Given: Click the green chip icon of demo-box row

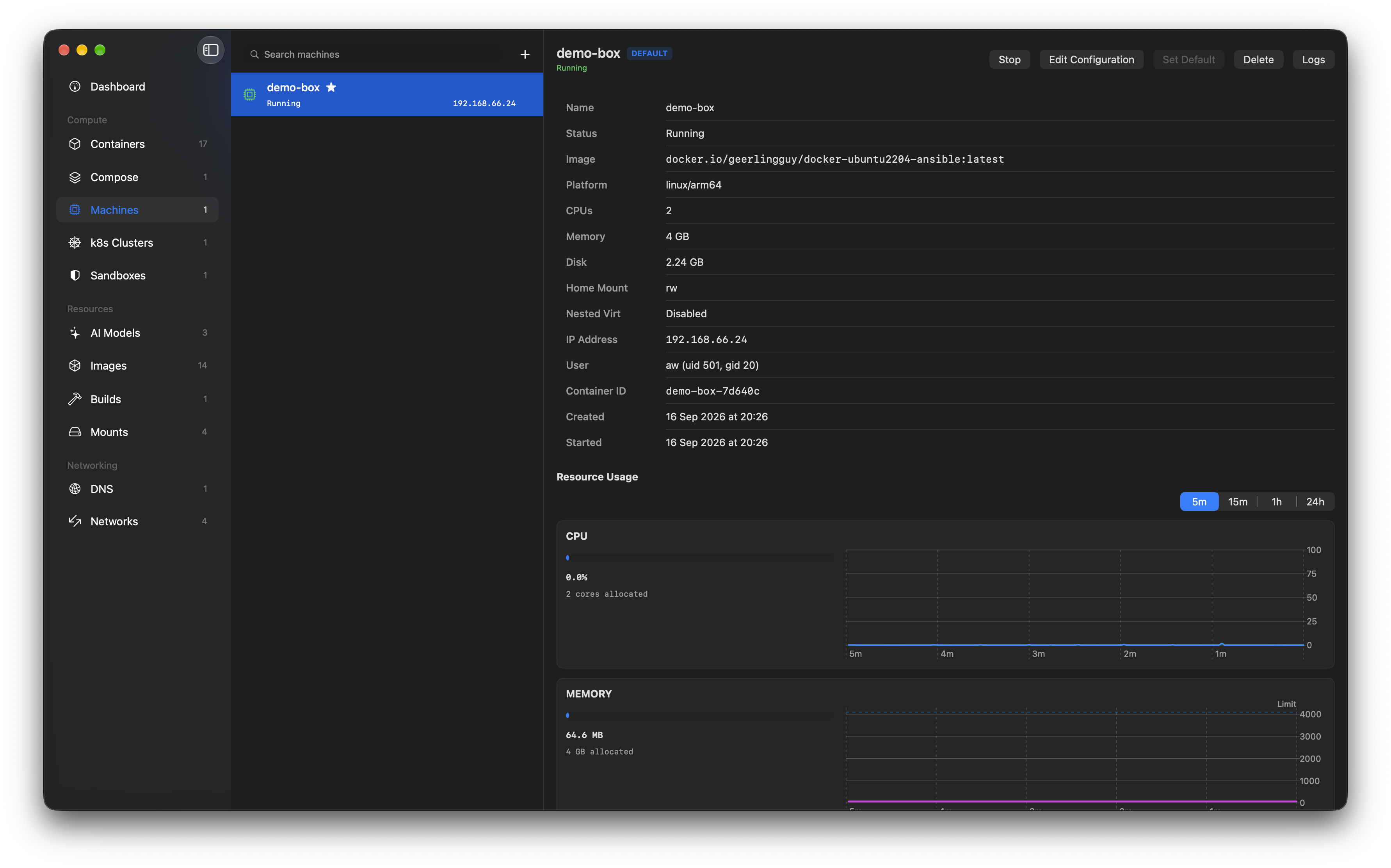Looking at the screenshot, I should (250, 95).
